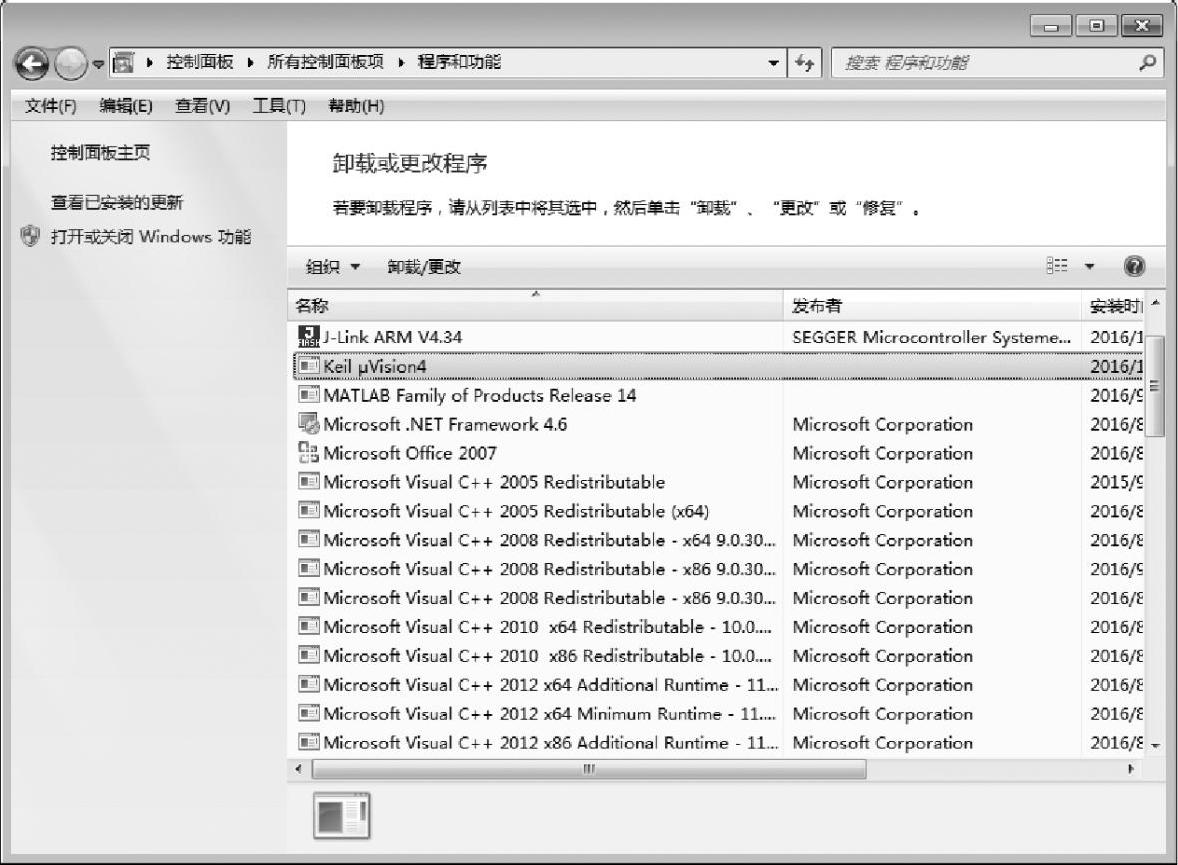Click icon of Visual C++ 2012 x64 Minimum Runtime

309,712
